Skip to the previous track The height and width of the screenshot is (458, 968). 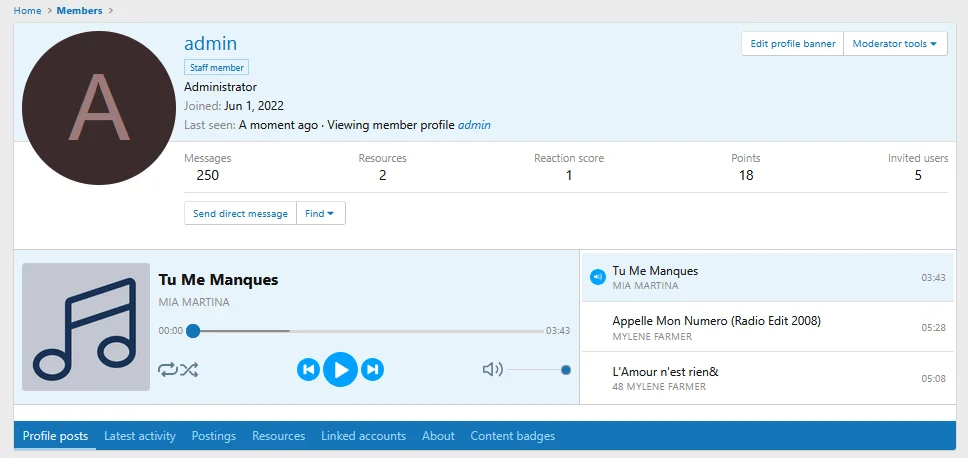308,370
